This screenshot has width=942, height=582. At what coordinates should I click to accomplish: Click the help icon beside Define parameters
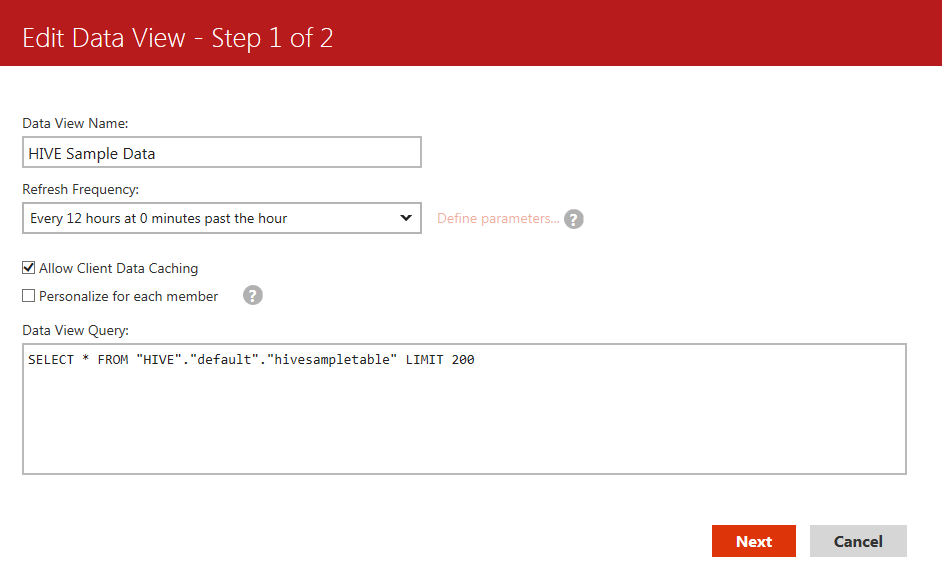click(x=573, y=219)
